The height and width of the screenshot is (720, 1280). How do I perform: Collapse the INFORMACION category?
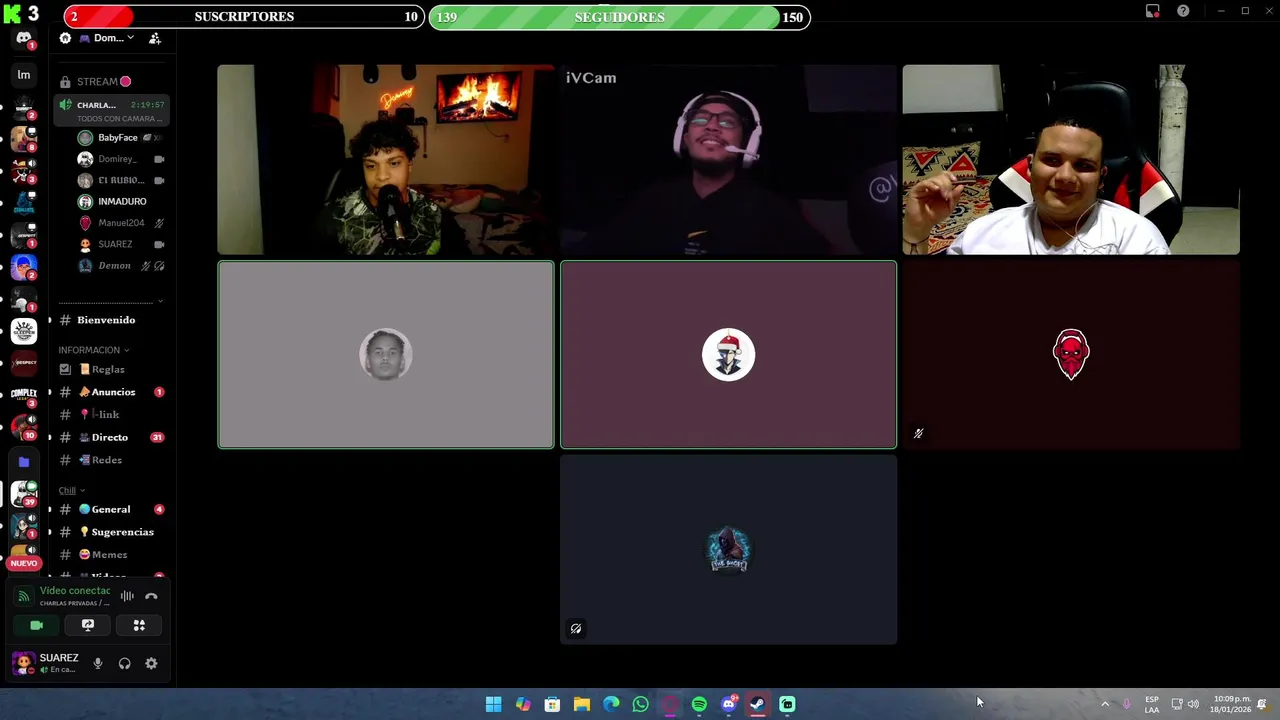[x=93, y=350]
